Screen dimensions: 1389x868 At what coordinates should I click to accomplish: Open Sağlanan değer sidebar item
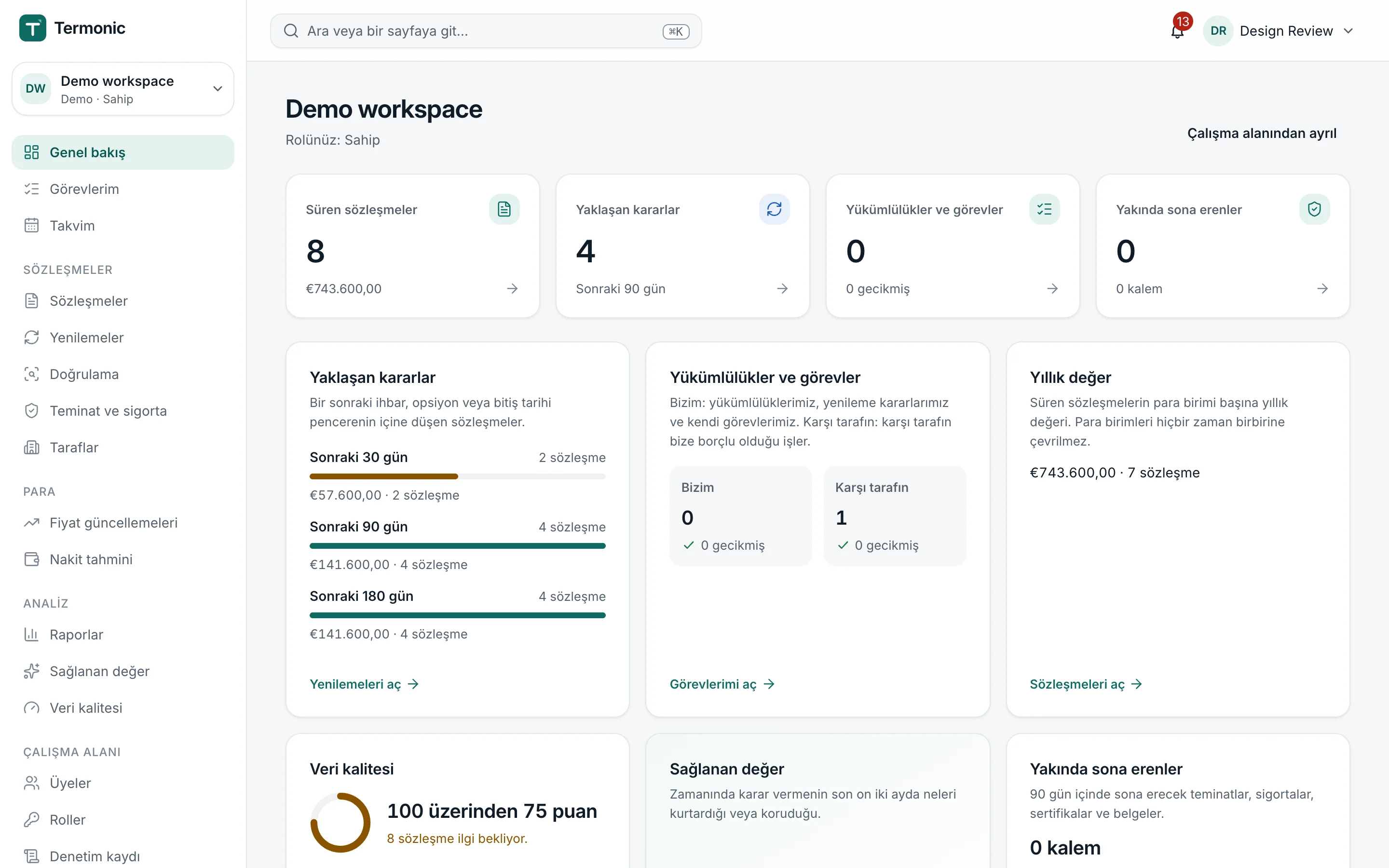123,671
